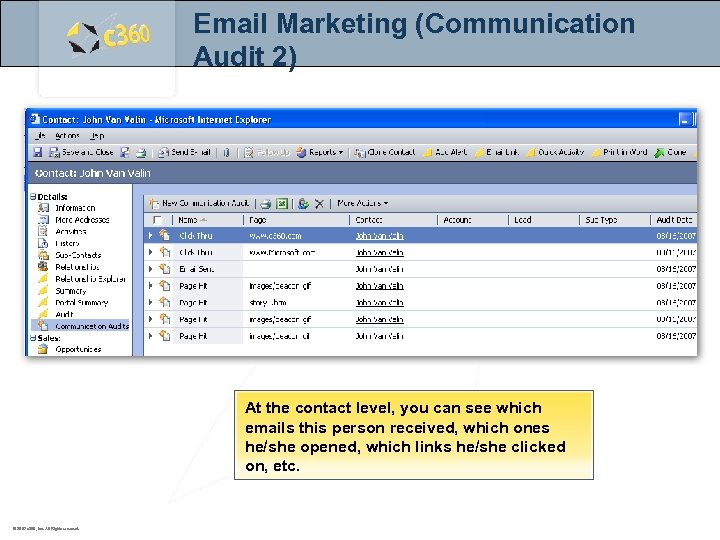The height and width of the screenshot is (540, 720).
Task: Open Activities in the navigation pane
Action: pos(71,231)
